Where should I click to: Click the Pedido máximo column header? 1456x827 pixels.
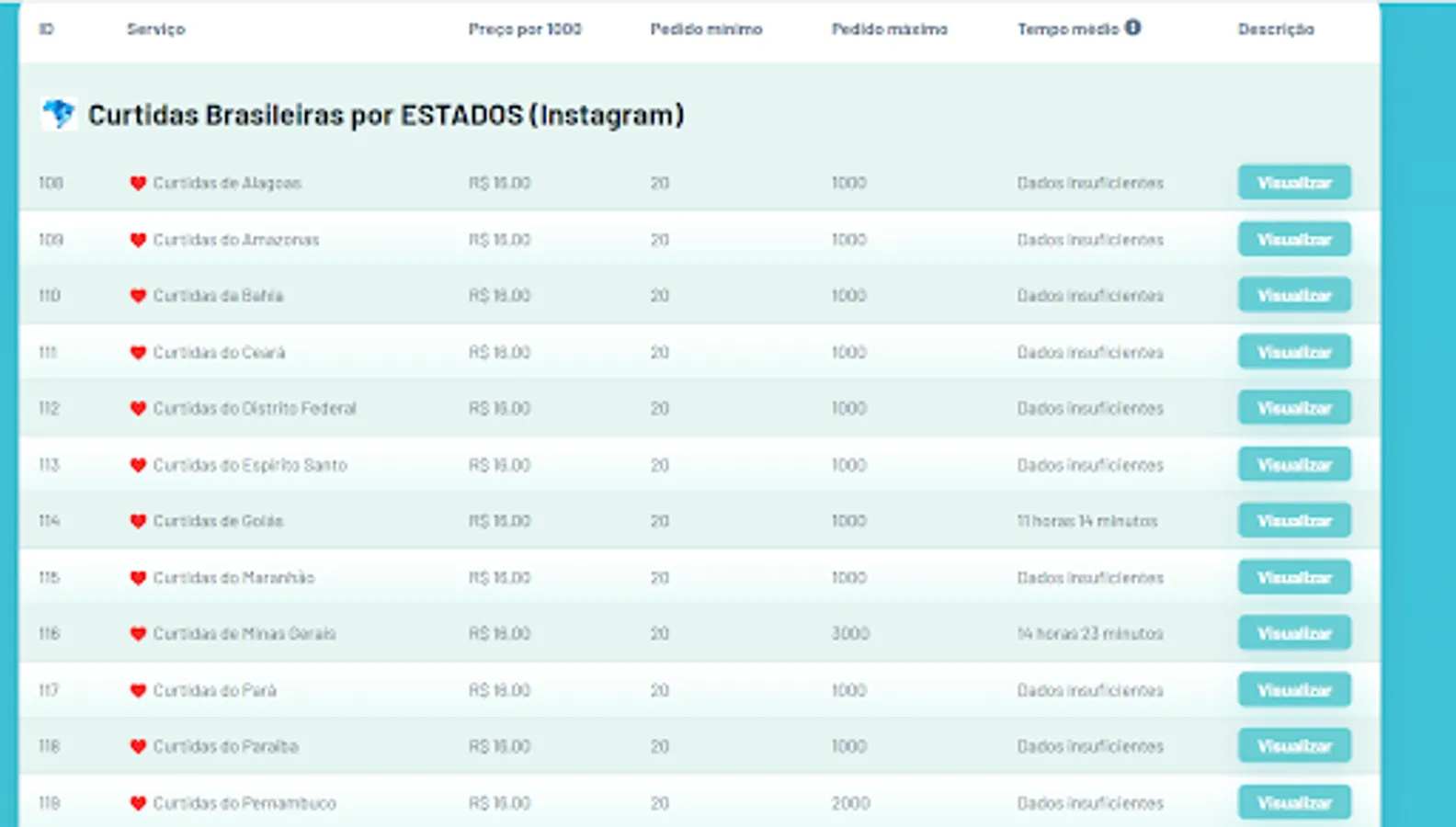point(889,29)
